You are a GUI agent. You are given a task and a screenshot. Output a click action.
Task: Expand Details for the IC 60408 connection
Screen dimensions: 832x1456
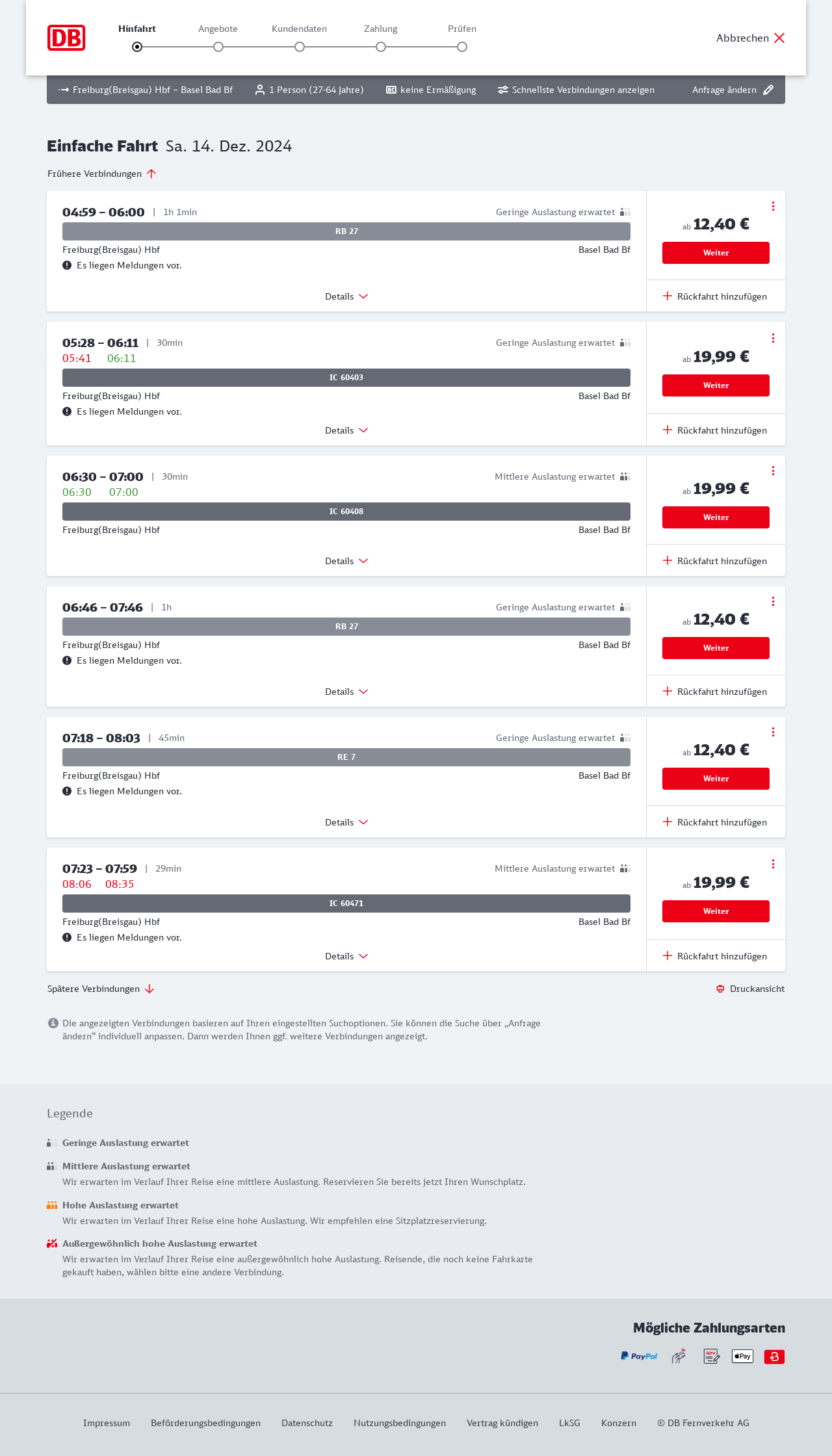tap(346, 561)
